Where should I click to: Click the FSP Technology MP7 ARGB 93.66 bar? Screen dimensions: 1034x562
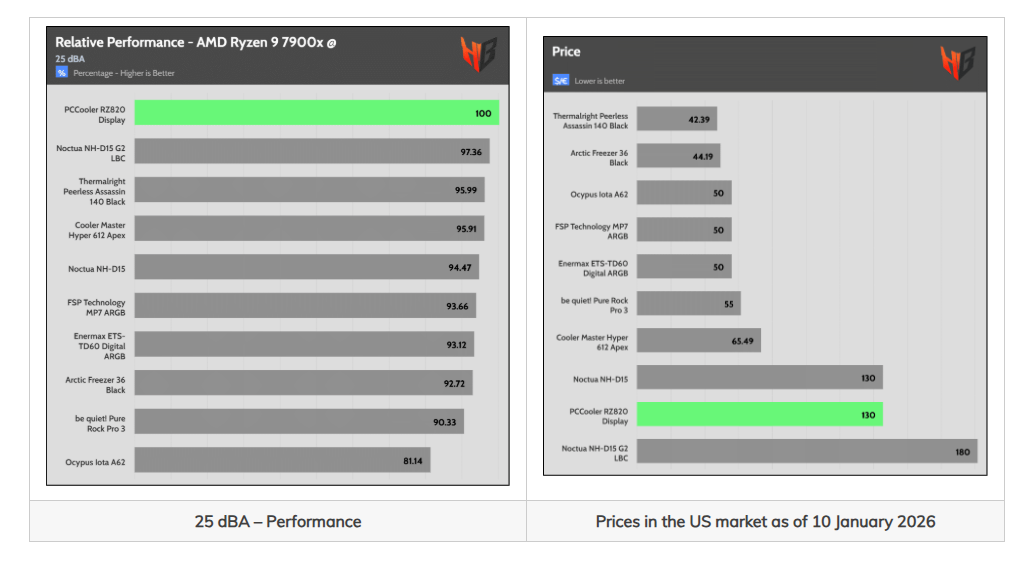point(305,305)
